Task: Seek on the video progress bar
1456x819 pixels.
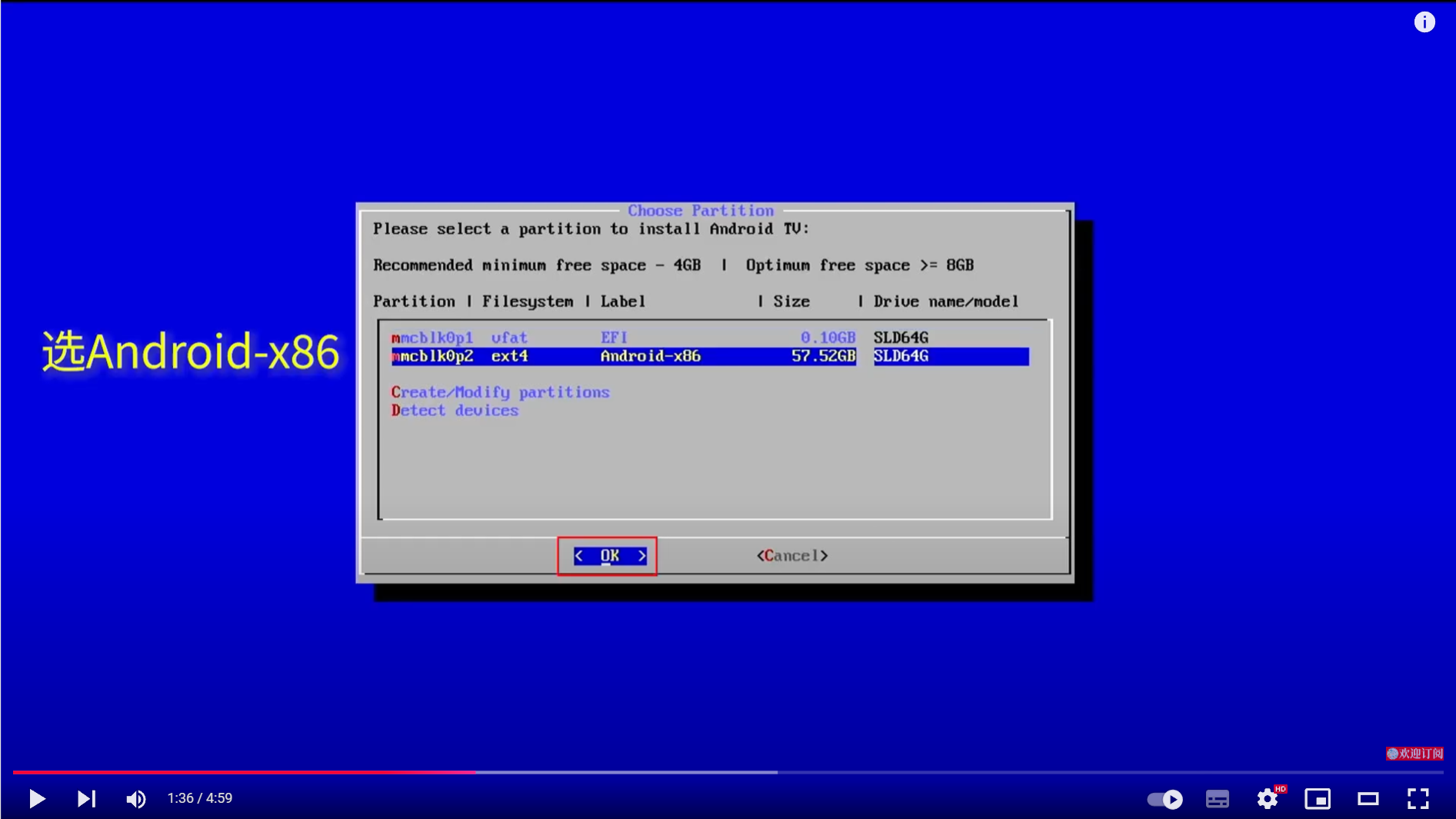Action: [x=728, y=772]
